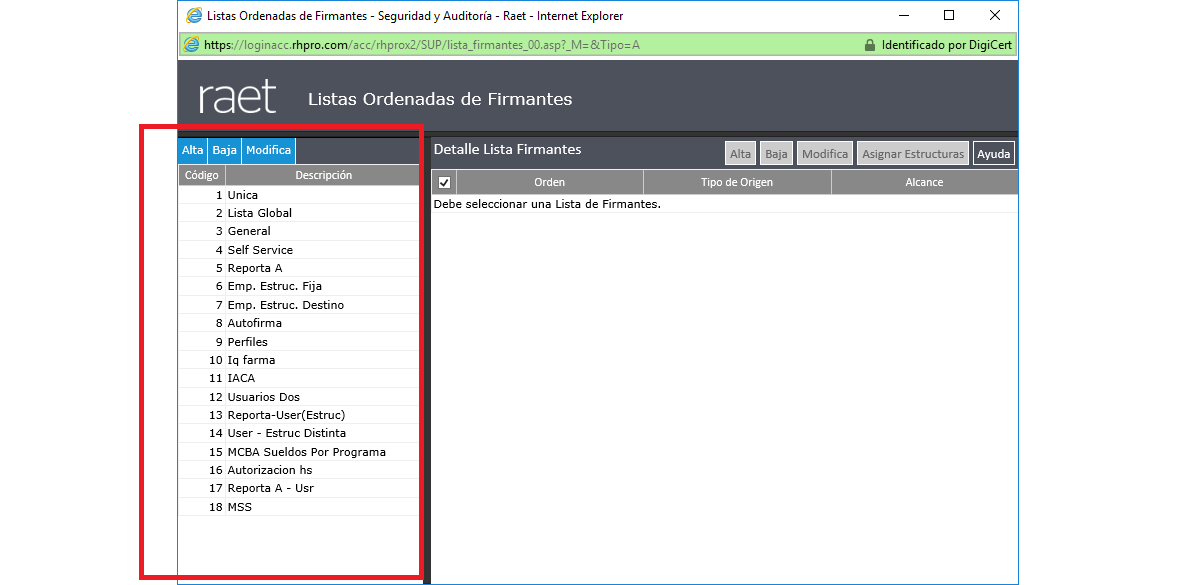Viewport: 1201px width, 585px height.
Task: Select the list row 'MCBA Sueldos Por Programa'
Action: (x=299, y=452)
